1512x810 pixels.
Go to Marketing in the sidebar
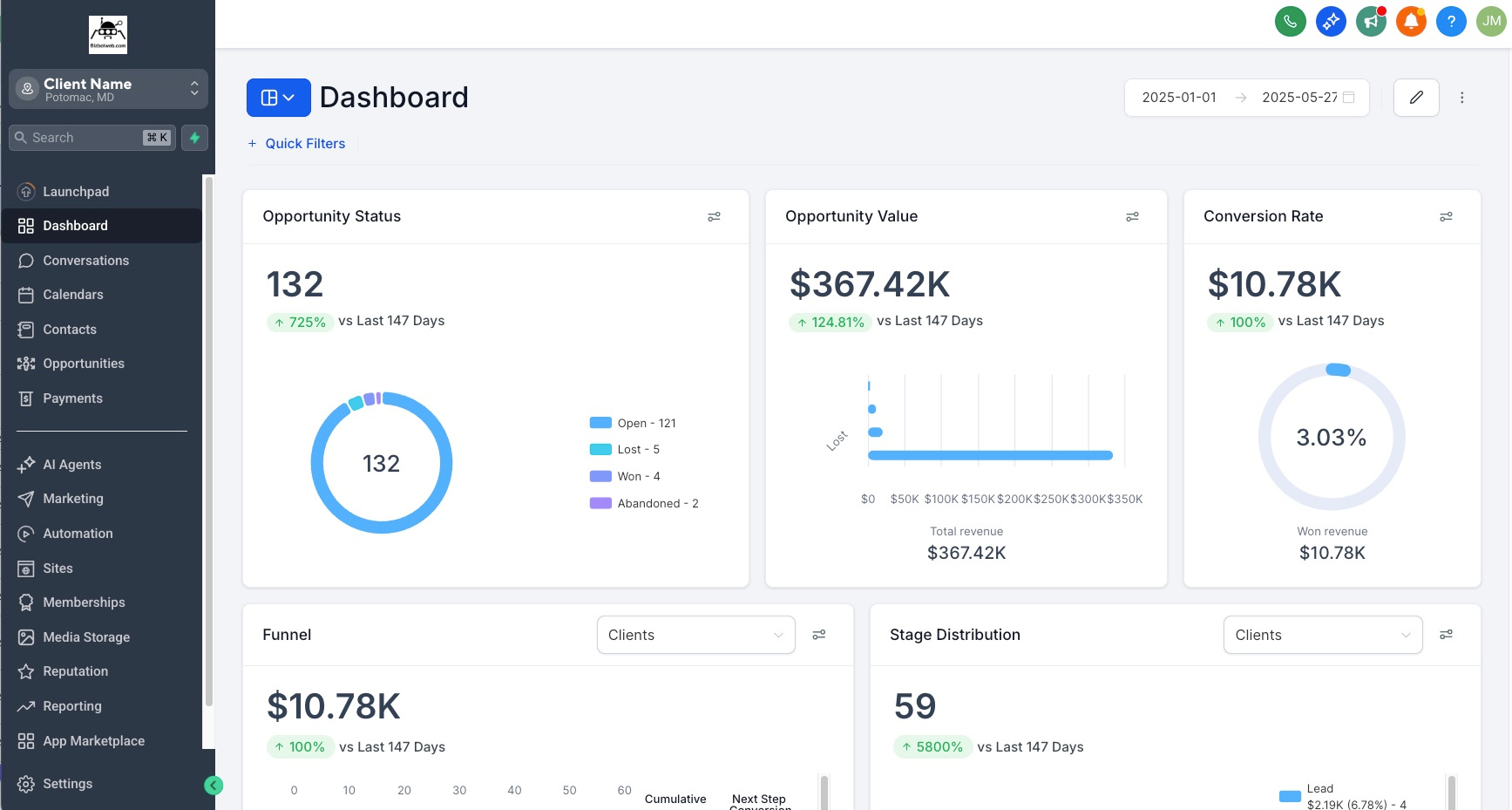click(101, 499)
